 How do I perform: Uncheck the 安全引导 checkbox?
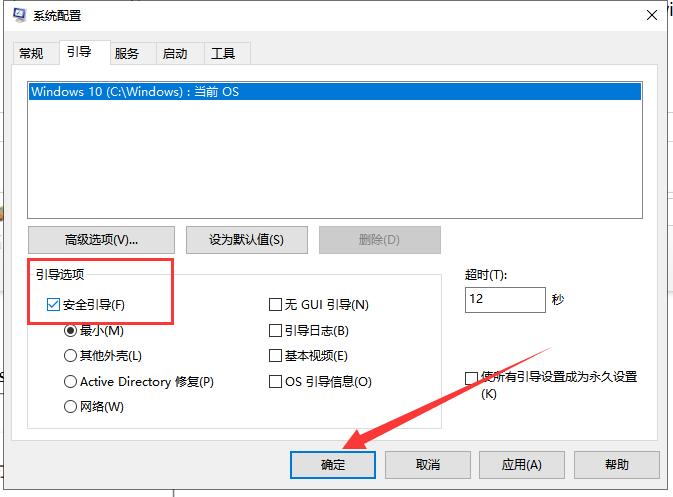[x=53, y=305]
